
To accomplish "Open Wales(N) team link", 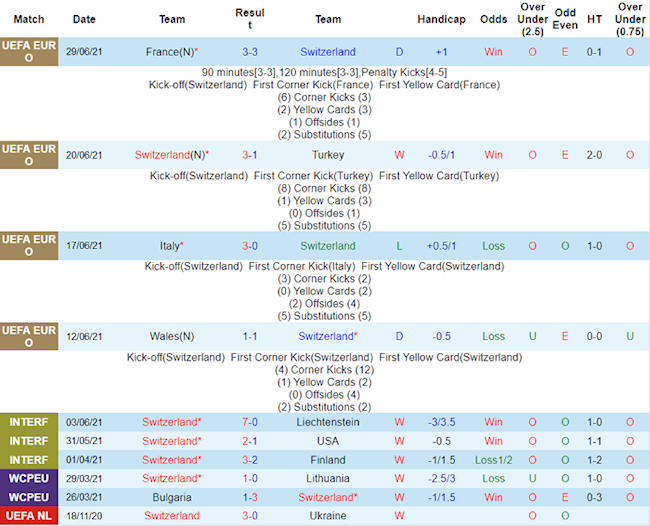I will tap(172, 337).
